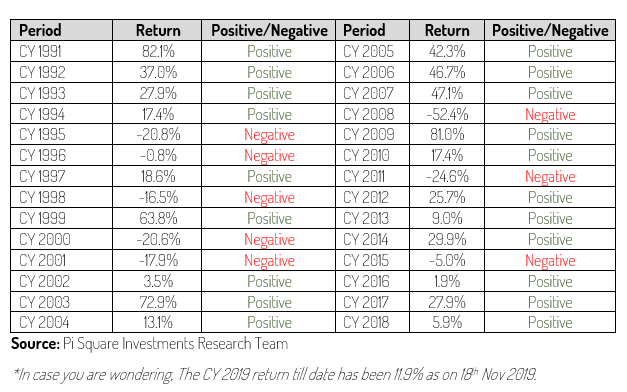Click the Positive label for CY 2016
627x392 pixels.
[x=550, y=282]
